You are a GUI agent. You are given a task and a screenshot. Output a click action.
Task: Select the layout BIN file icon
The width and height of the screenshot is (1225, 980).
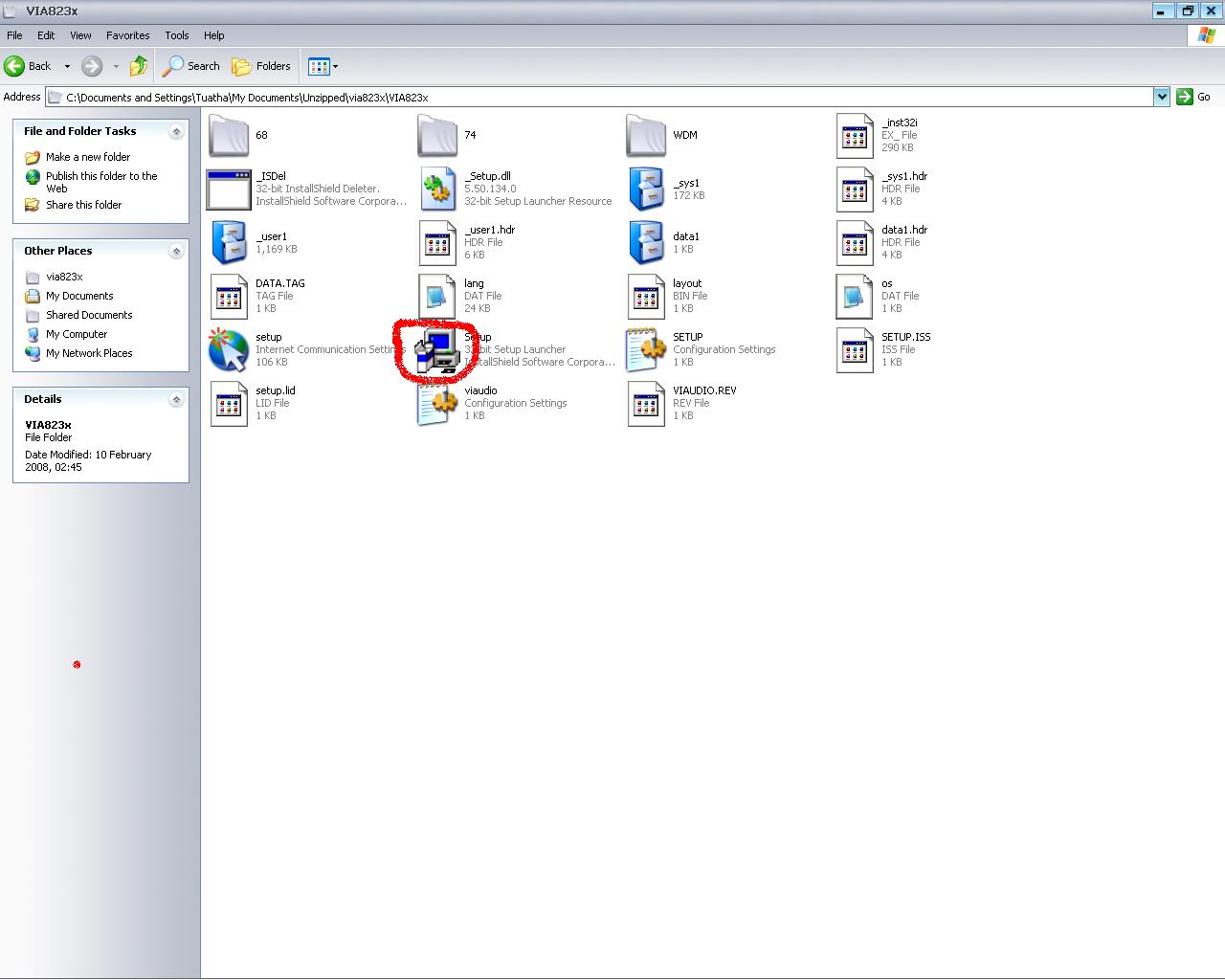(646, 296)
